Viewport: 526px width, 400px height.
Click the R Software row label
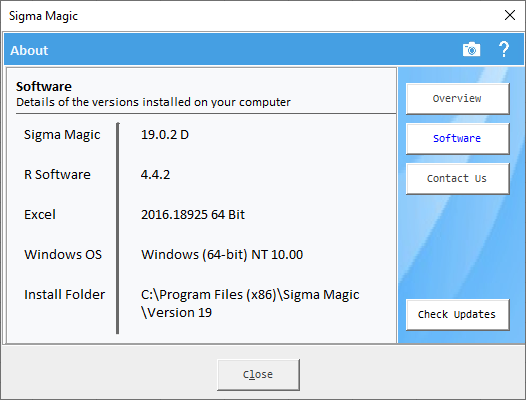click(x=57, y=174)
